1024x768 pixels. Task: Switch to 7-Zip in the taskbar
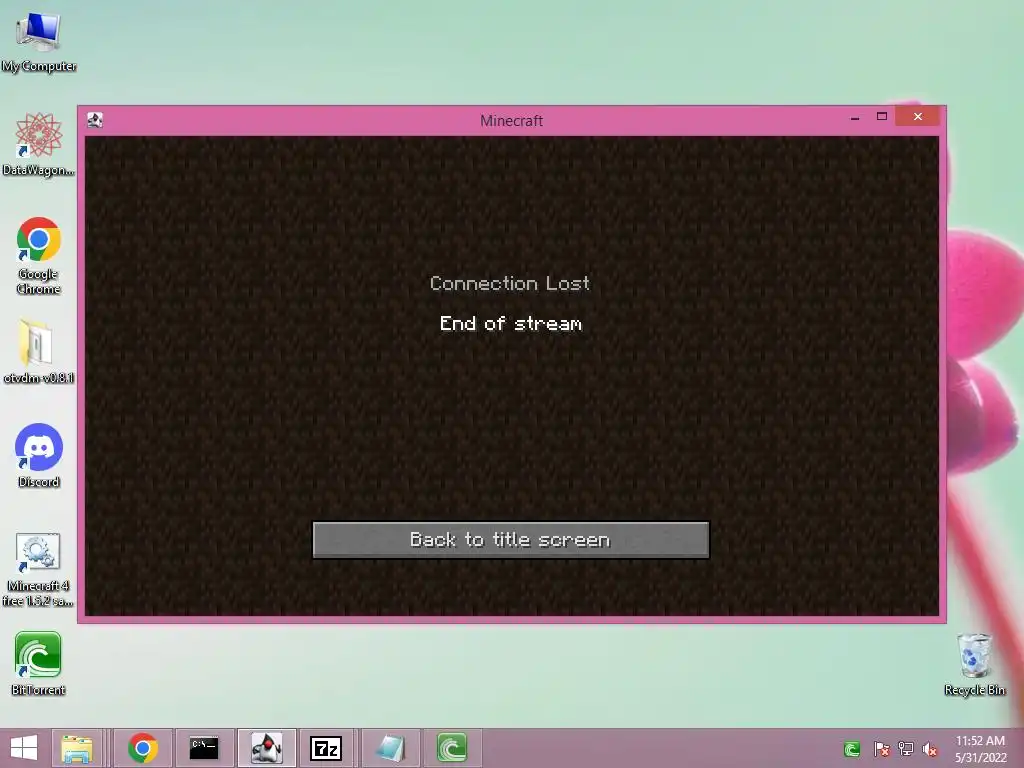pos(326,748)
